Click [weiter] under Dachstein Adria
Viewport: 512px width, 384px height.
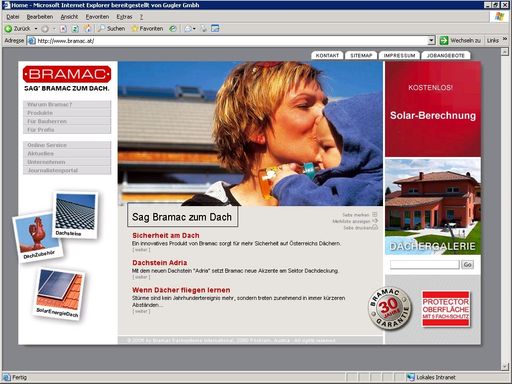point(141,277)
